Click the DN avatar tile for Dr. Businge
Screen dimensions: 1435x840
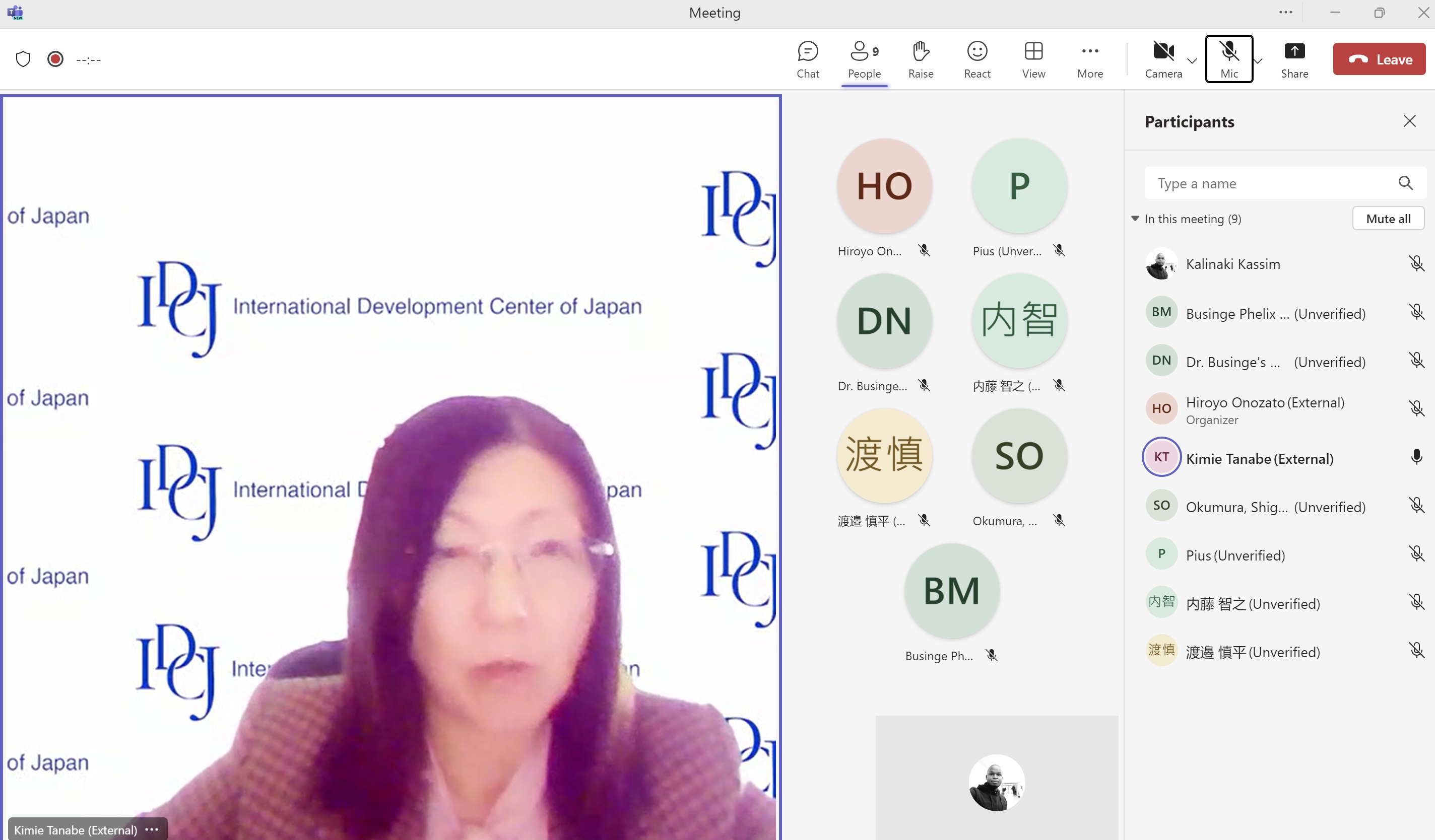point(884,320)
